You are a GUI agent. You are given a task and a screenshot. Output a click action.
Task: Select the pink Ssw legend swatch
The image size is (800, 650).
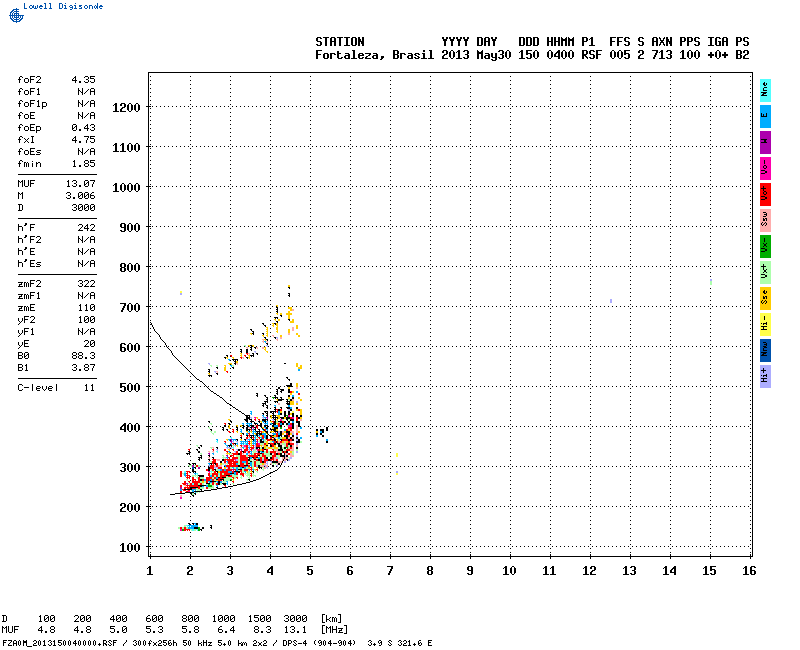765,220
